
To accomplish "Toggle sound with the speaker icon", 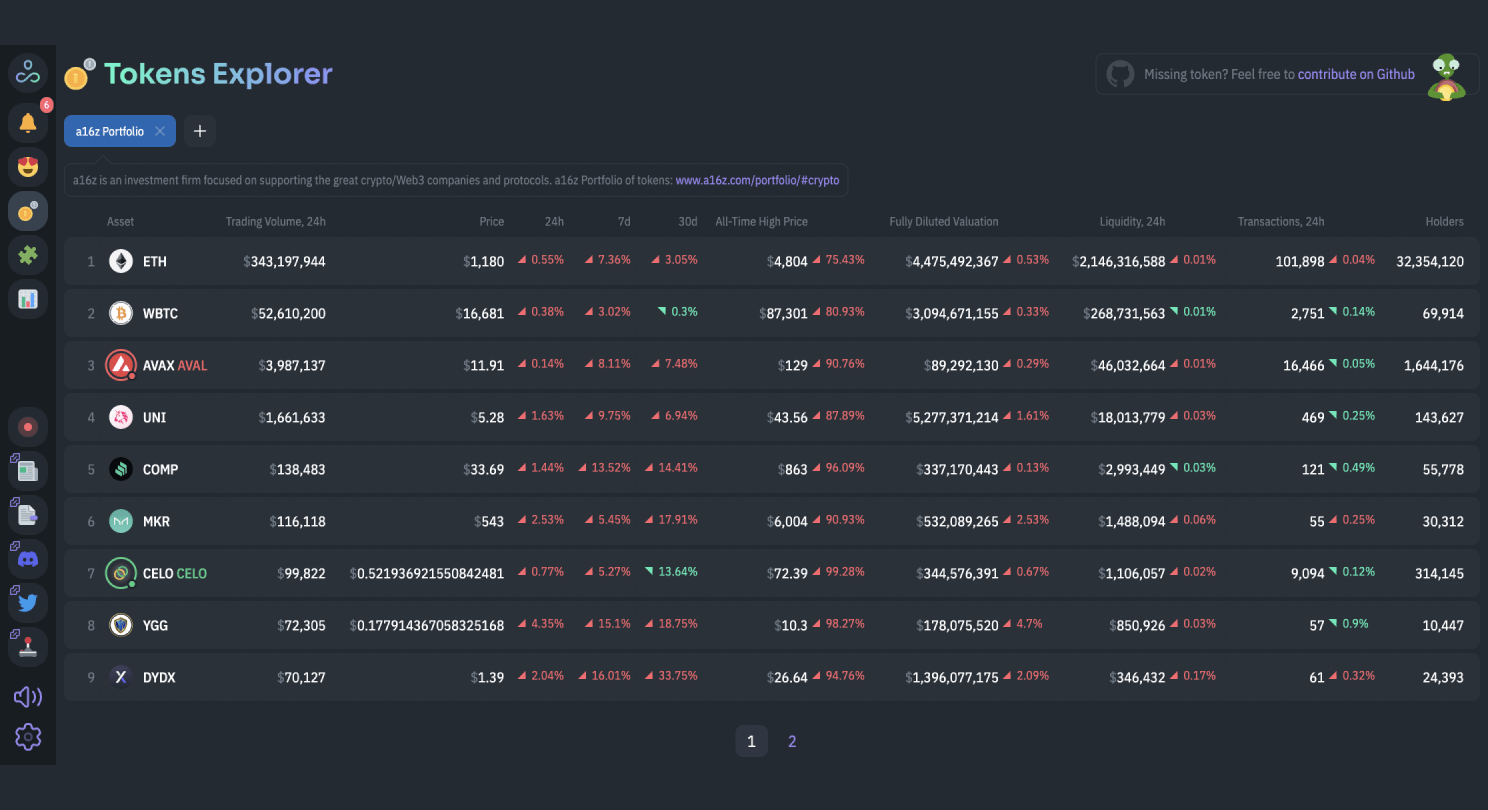I will click(x=28, y=697).
